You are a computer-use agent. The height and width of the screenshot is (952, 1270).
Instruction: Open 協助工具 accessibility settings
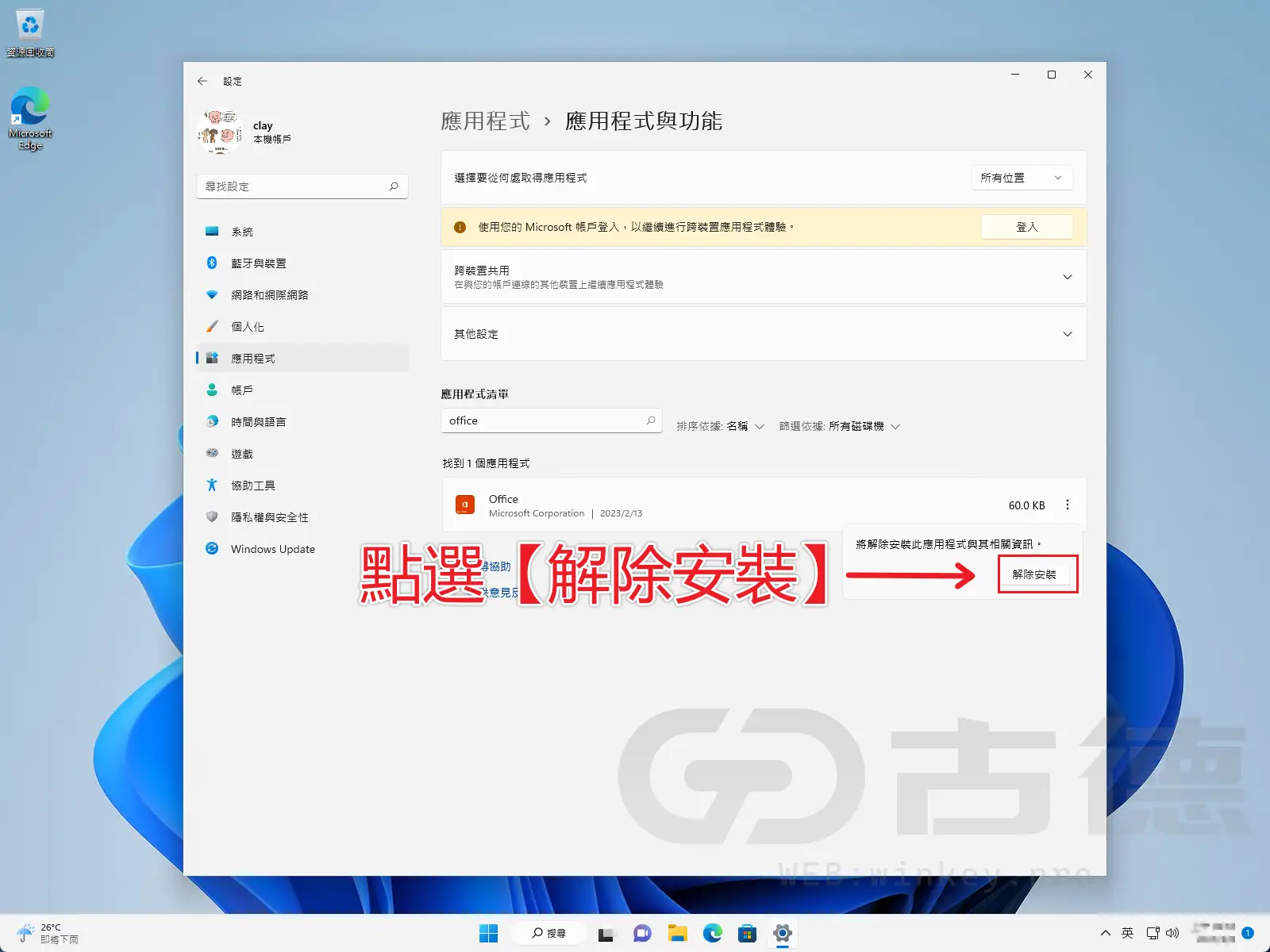(x=252, y=485)
